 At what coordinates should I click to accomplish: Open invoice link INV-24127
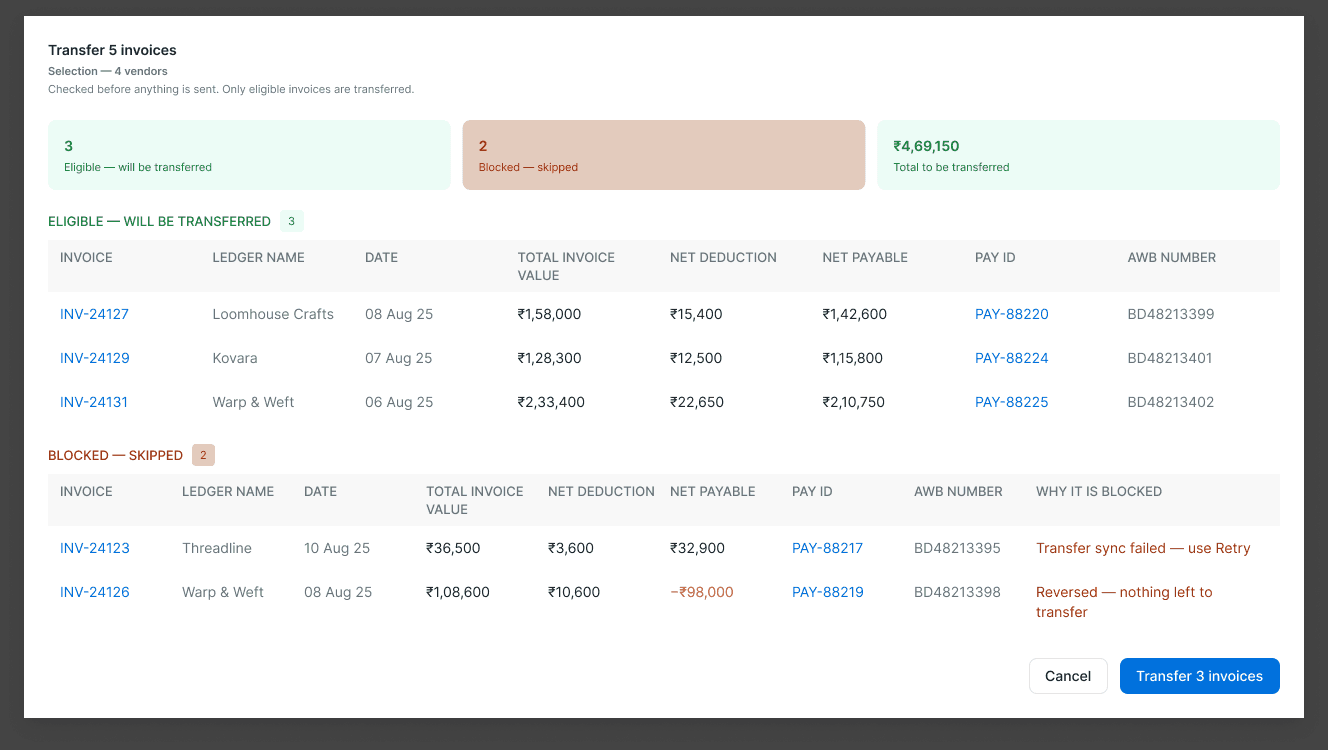tap(94, 314)
